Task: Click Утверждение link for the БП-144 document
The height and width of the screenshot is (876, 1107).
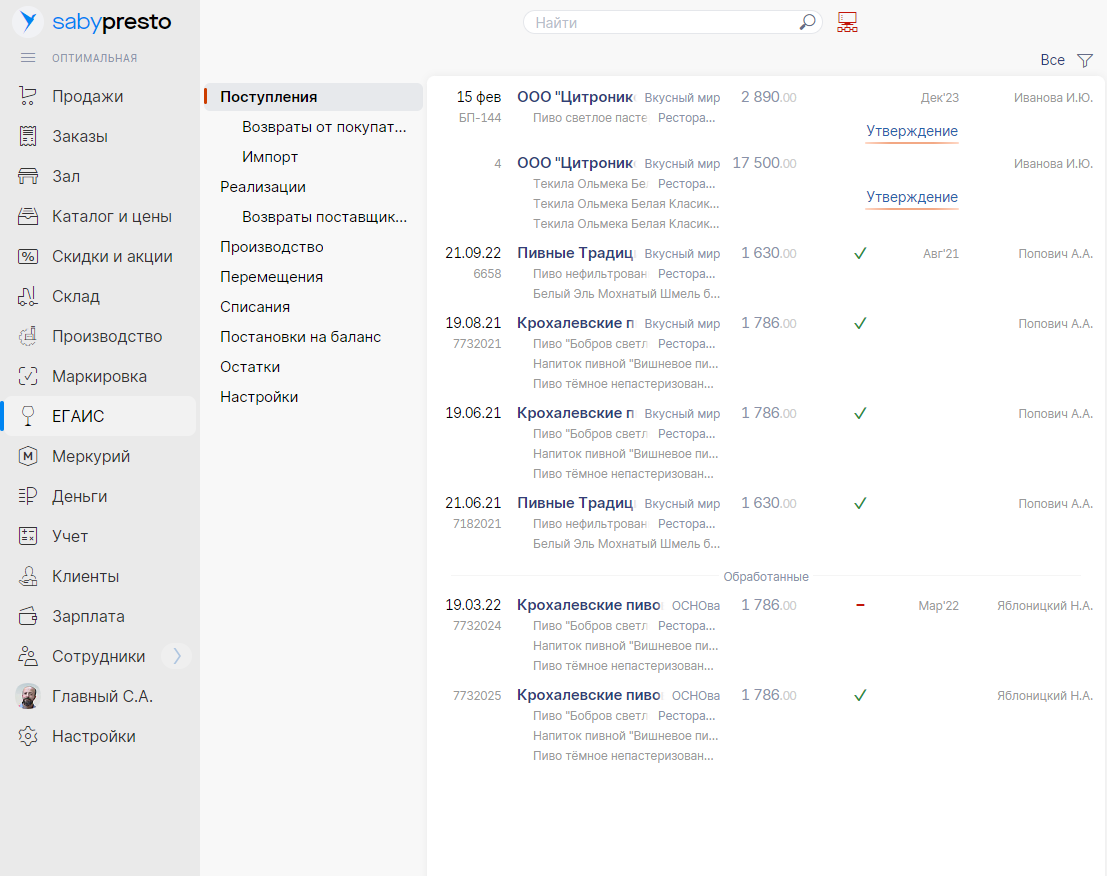Action: 912,131
